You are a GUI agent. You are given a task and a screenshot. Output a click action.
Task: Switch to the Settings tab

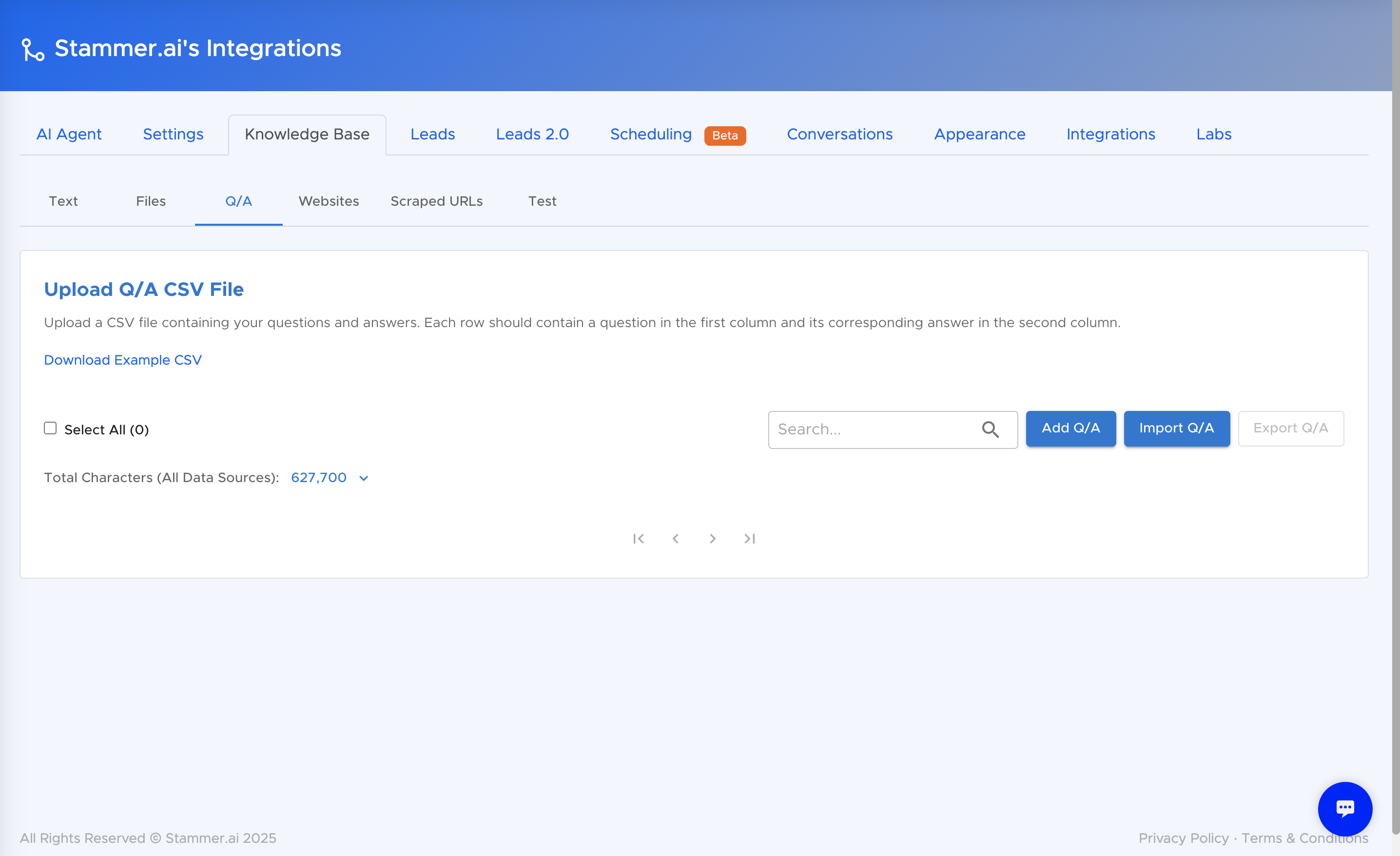[174, 134]
